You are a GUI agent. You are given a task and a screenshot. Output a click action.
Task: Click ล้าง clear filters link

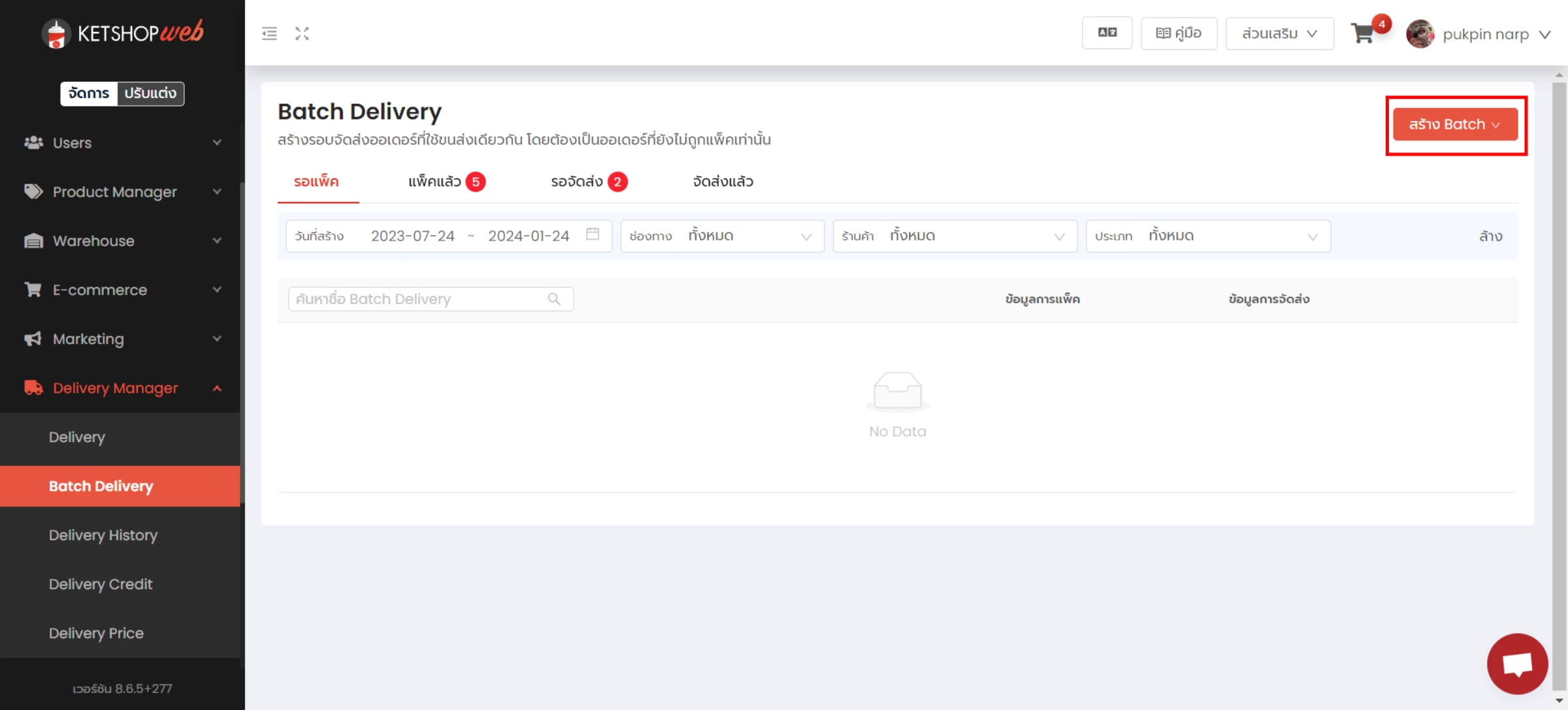click(1490, 236)
